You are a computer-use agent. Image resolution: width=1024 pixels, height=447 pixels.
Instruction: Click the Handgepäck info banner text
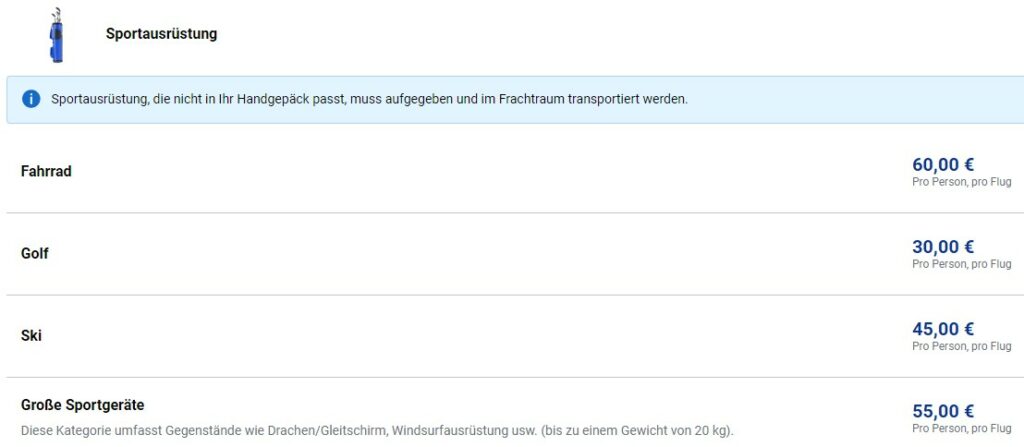click(369, 100)
